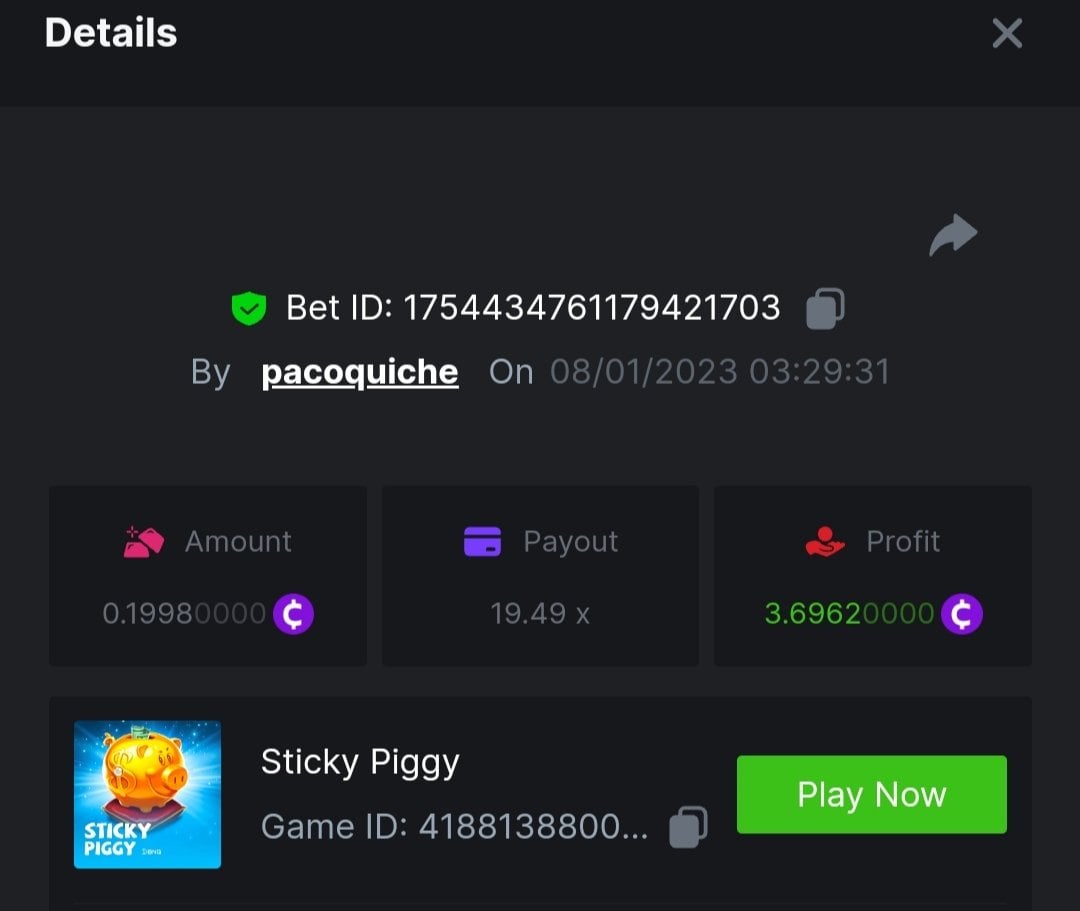This screenshot has width=1080, height=911.
Task: Close the Details dialog
Action: click(x=1006, y=34)
